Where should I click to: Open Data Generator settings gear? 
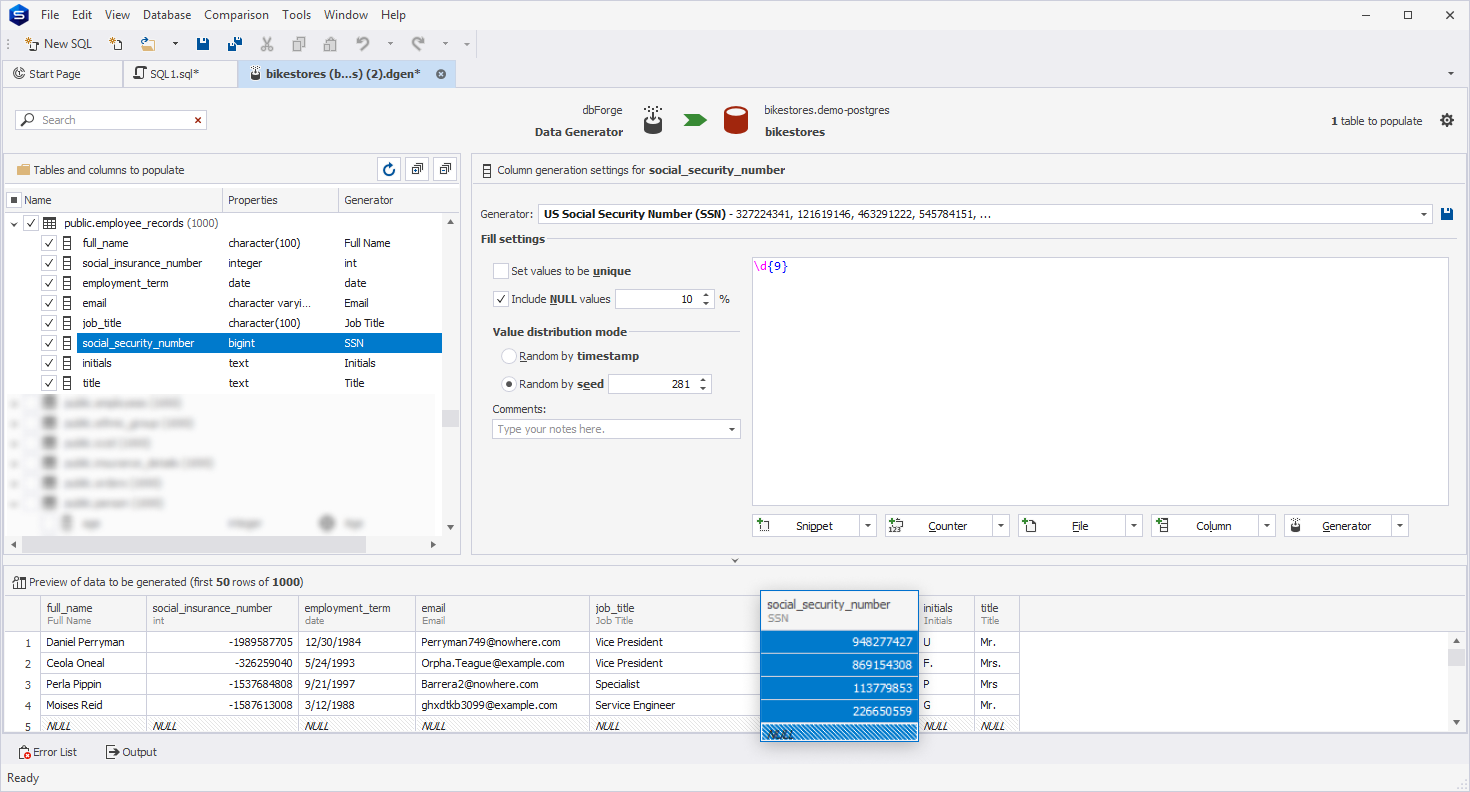[1447, 120]
